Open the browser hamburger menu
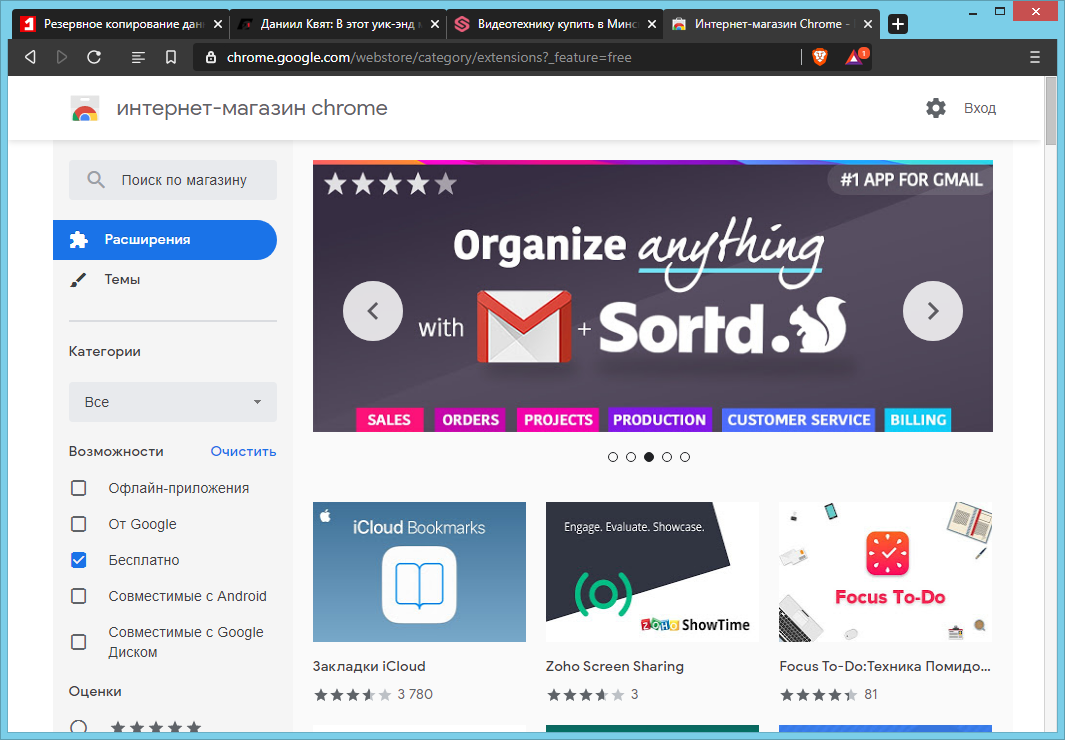Screen dimensions: 1065x740 click(1034, 57)
